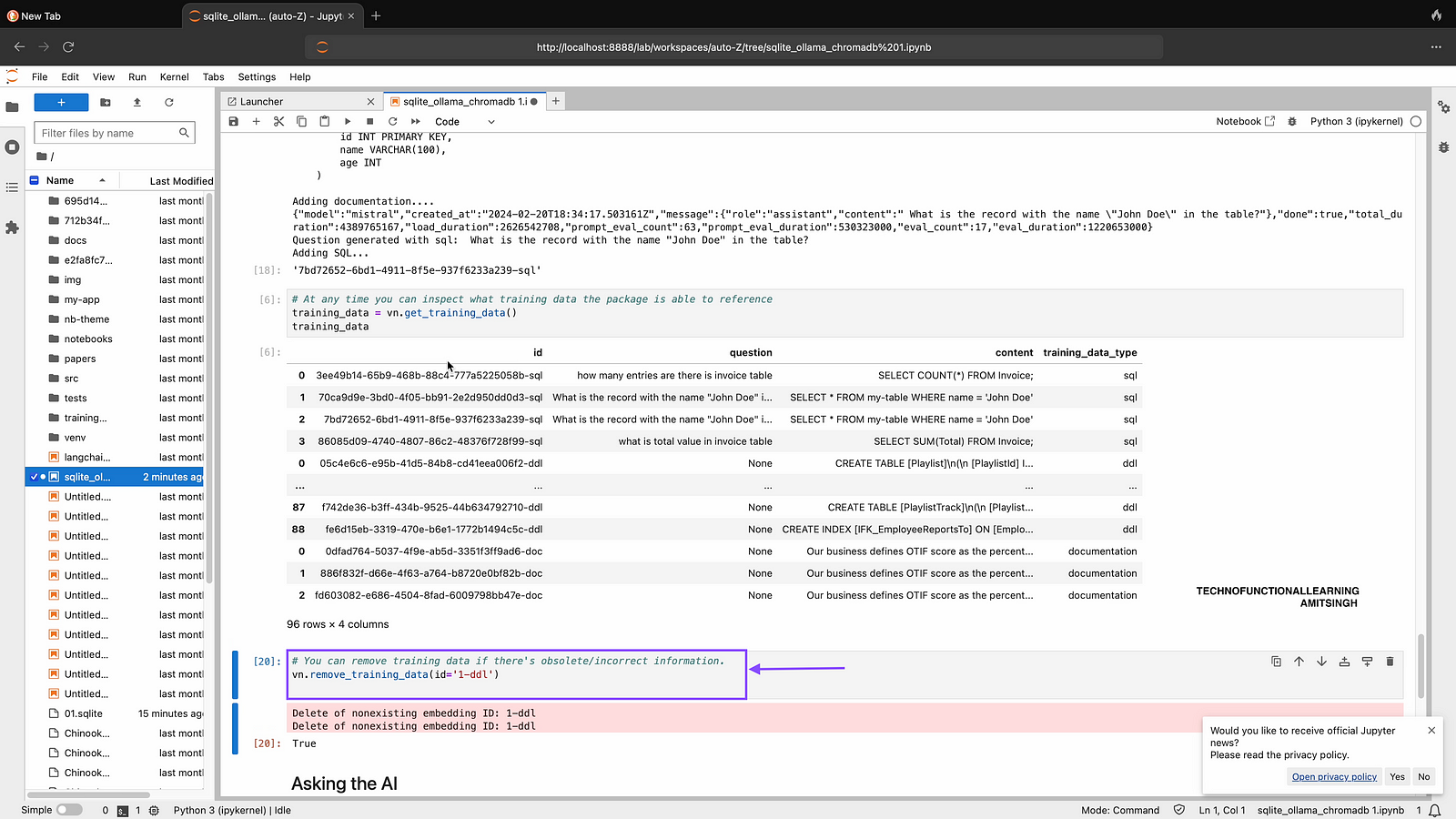Open the Kernel menu

[x=174, y=77]
